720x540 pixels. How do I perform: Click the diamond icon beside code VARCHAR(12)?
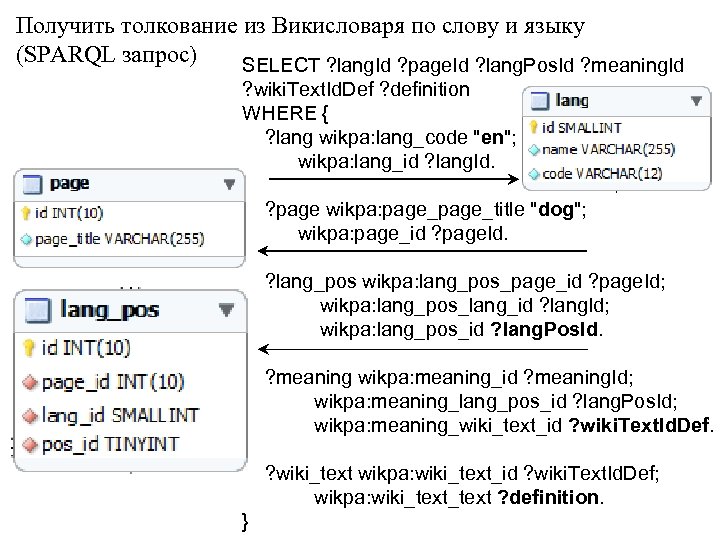coord(534,174)
